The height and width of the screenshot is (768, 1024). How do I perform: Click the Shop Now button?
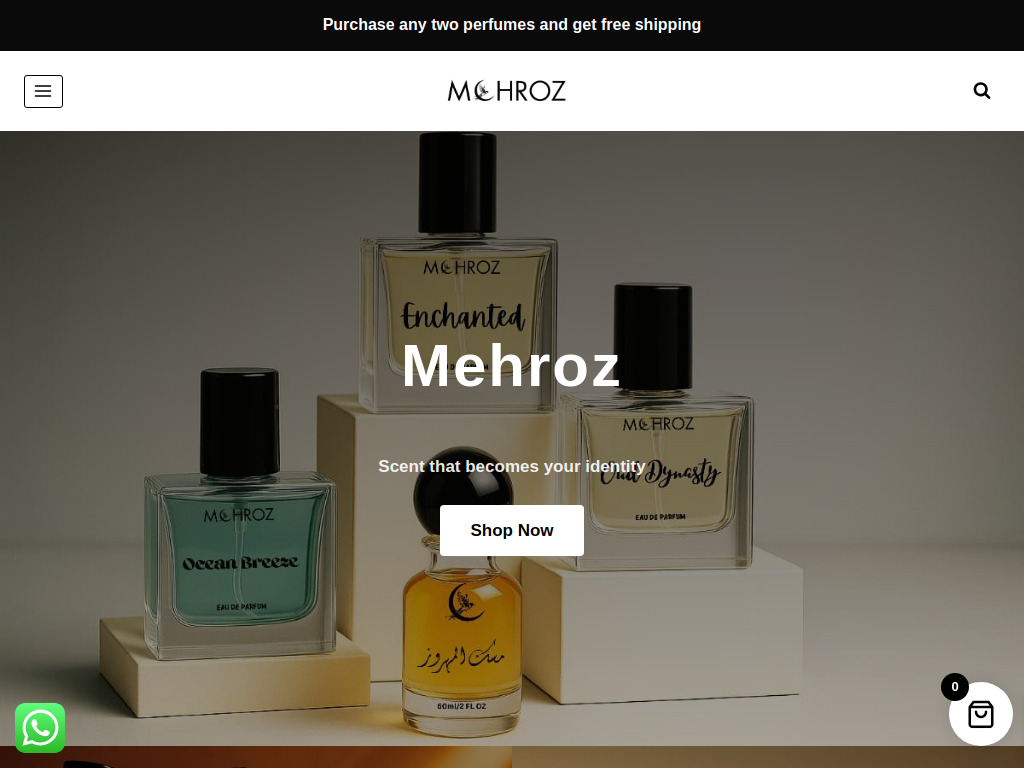[512, 530]
